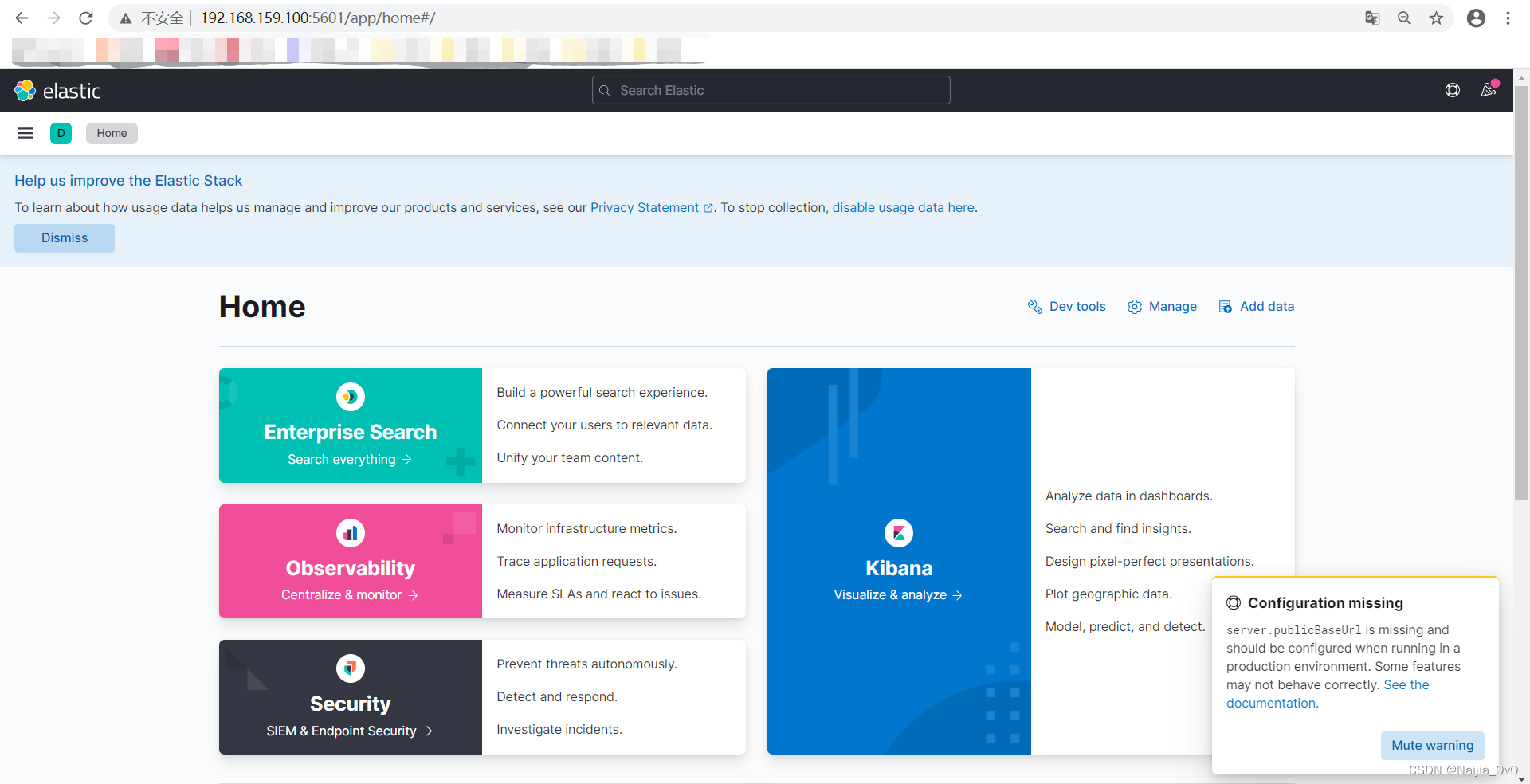Click 'Design pixel-perfect presentations.' text
Viewport: 1530px width, 784px height.
coord(1149,561)
